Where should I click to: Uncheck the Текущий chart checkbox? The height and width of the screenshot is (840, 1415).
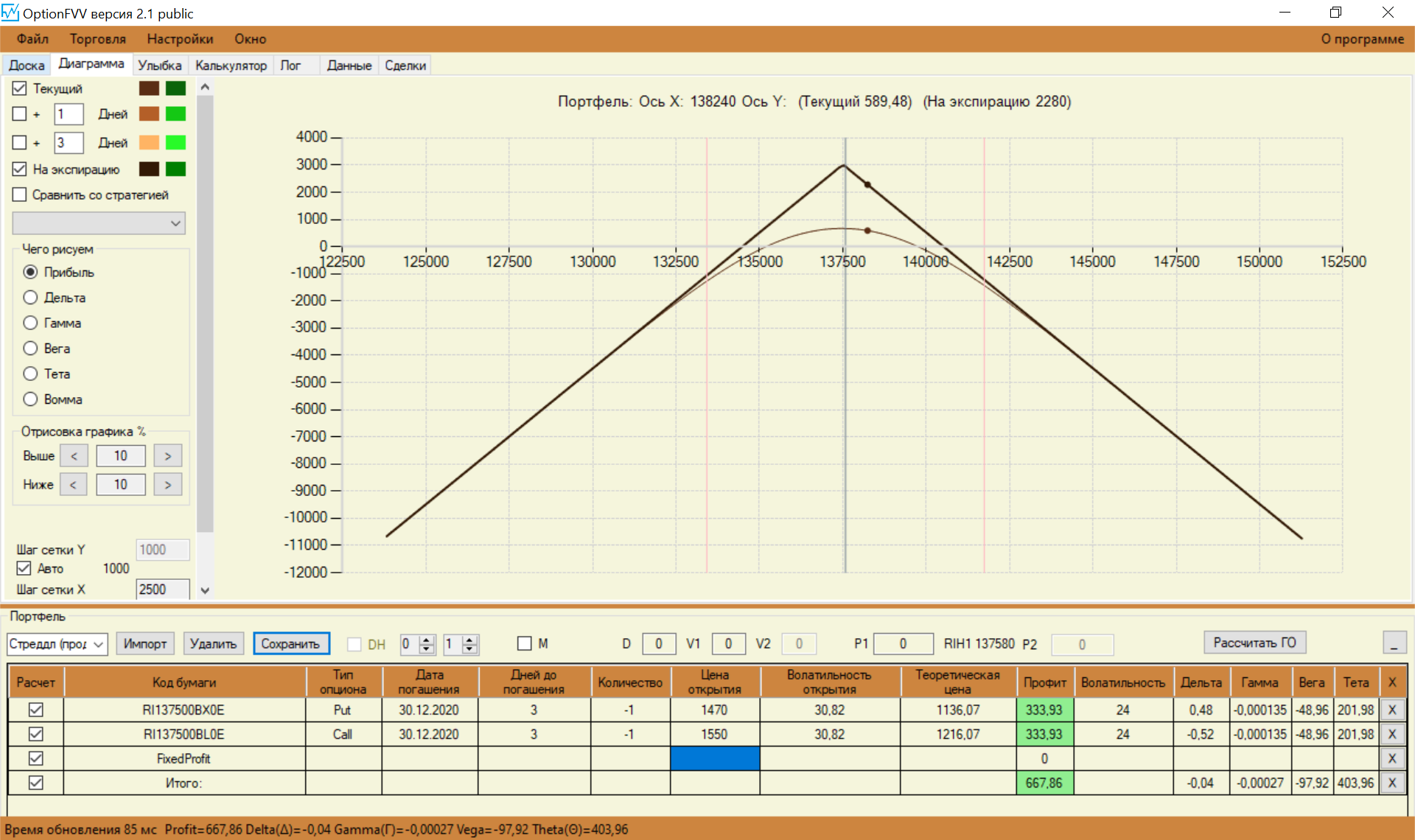coord(20,88)
